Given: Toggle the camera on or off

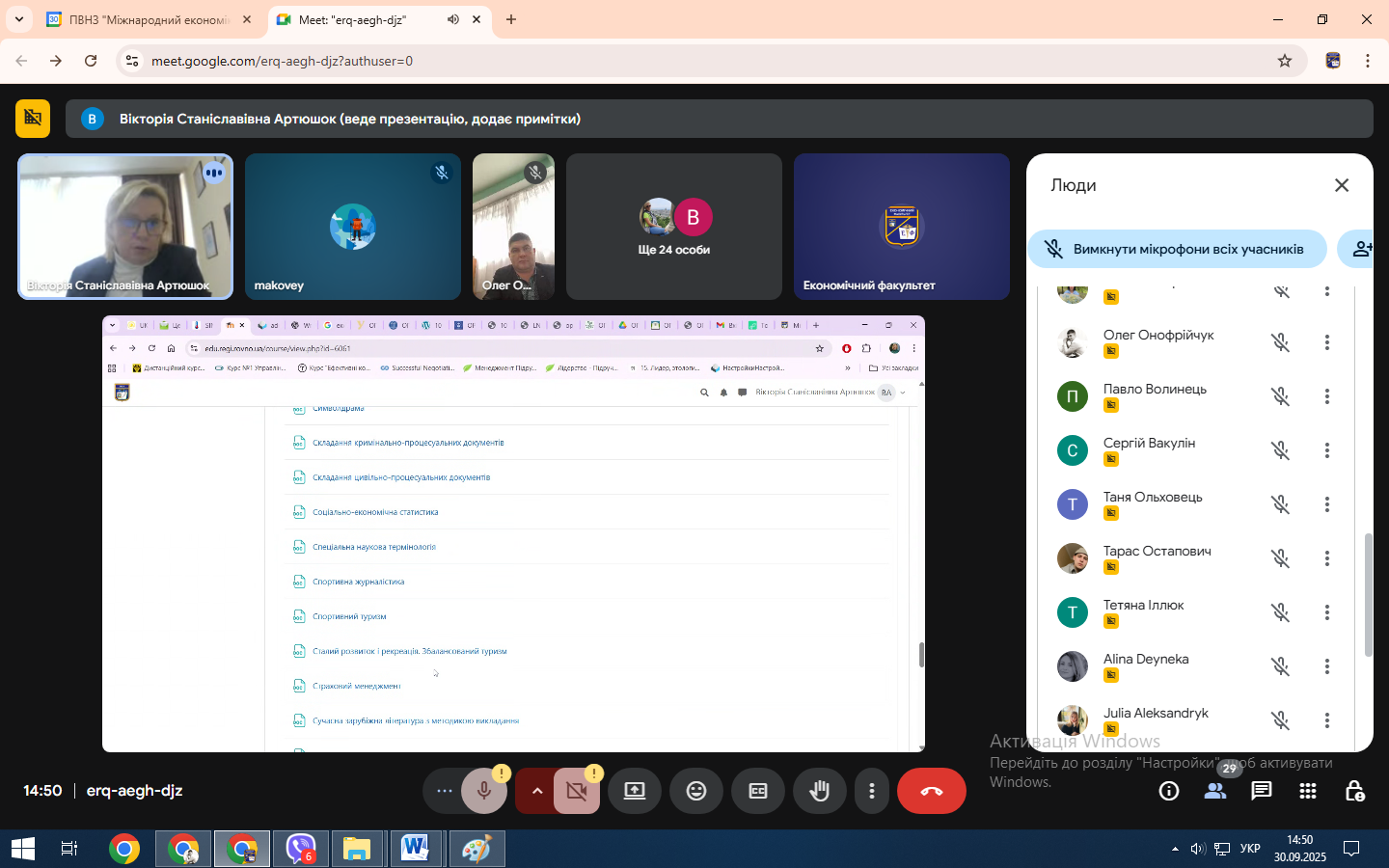Looking at the screenshot, I should pos(577,791).
